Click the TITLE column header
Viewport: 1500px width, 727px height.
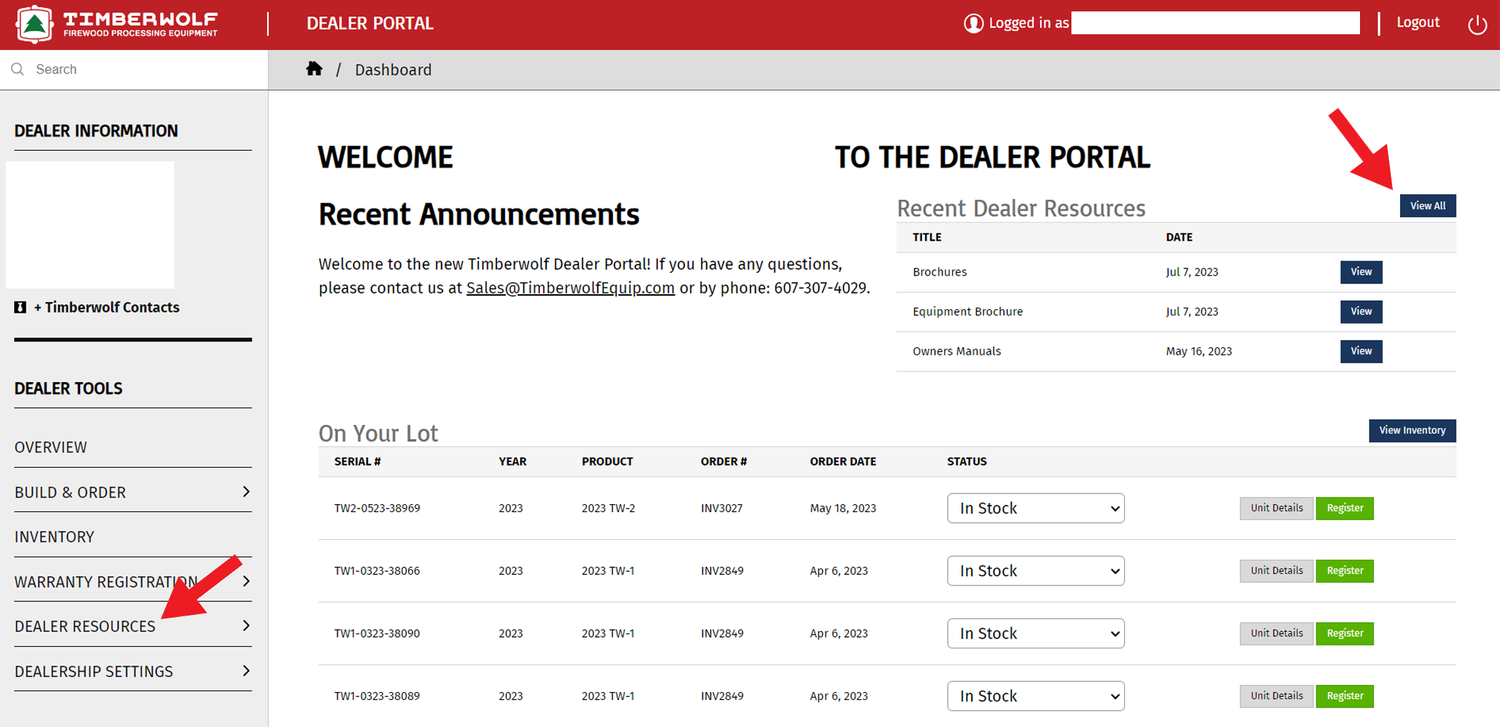[927, 238]
